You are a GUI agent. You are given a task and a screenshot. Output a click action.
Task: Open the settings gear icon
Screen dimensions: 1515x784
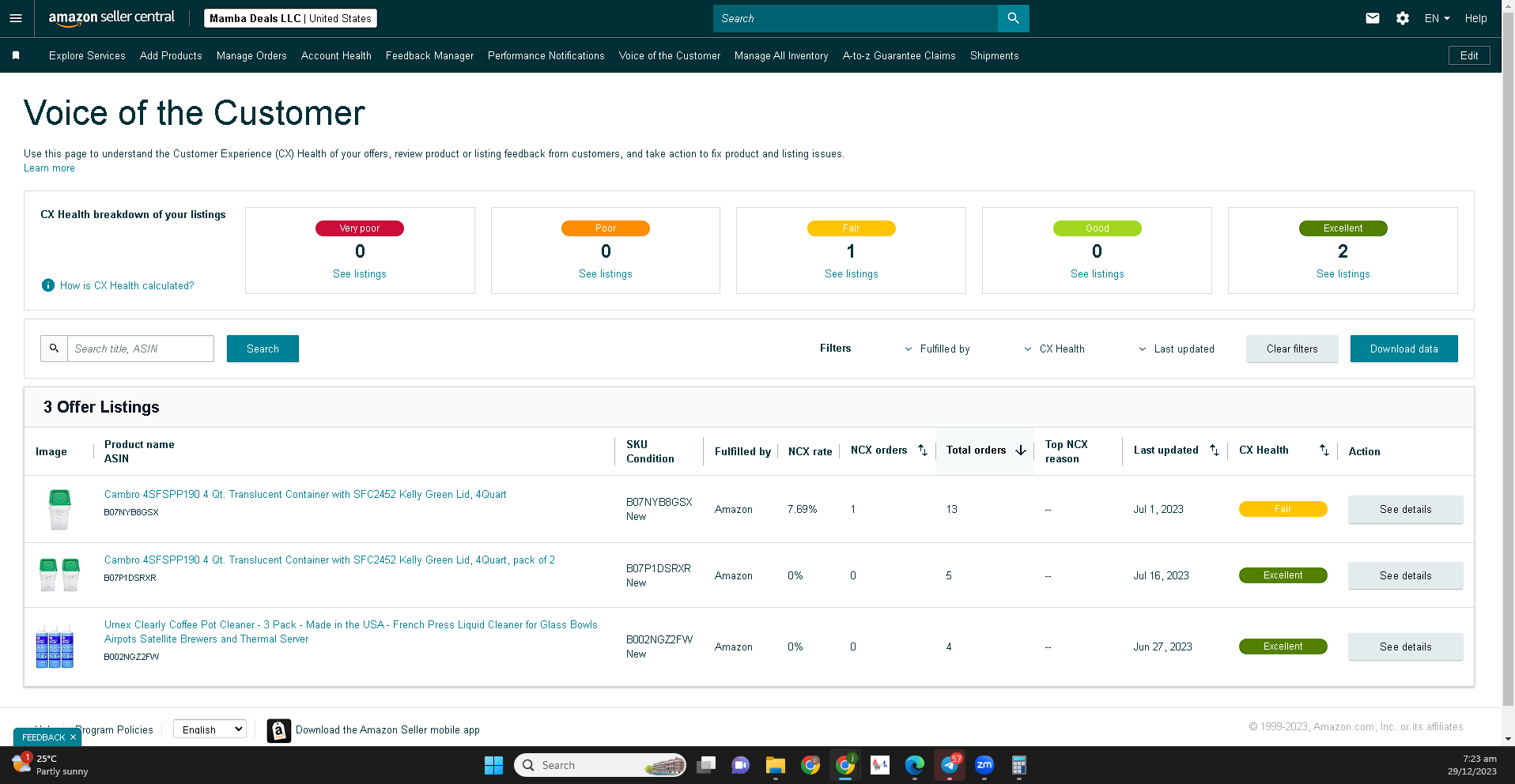click(x=1403, y=18)
